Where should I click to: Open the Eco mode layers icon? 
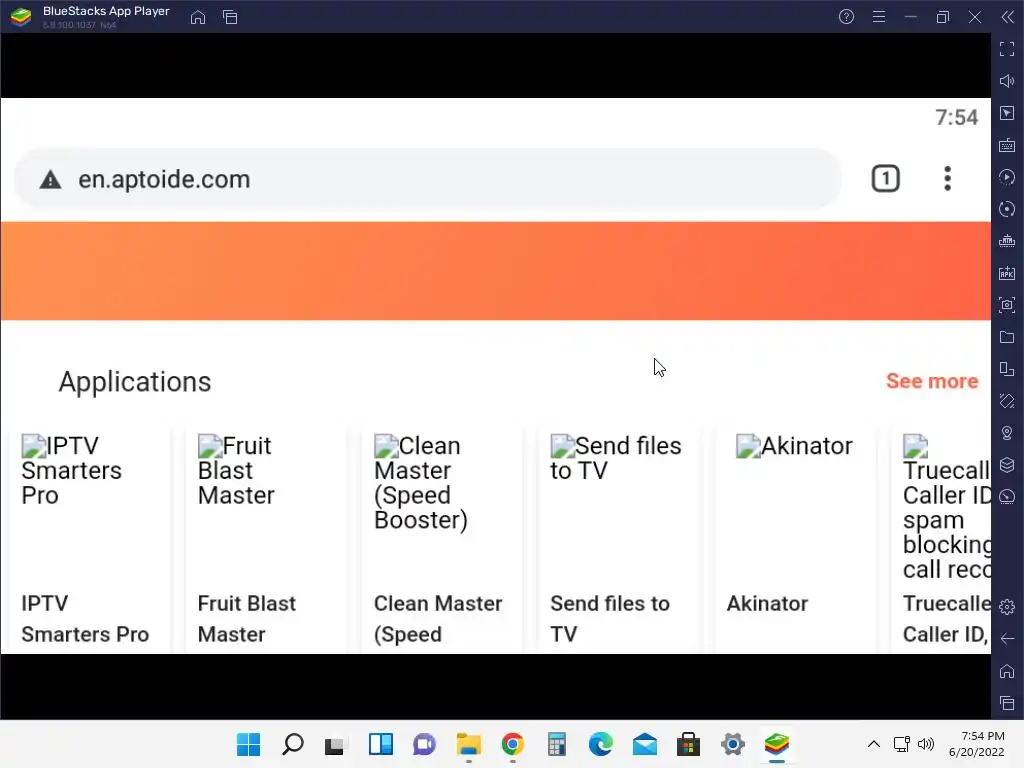click(x=1007, y=464)
